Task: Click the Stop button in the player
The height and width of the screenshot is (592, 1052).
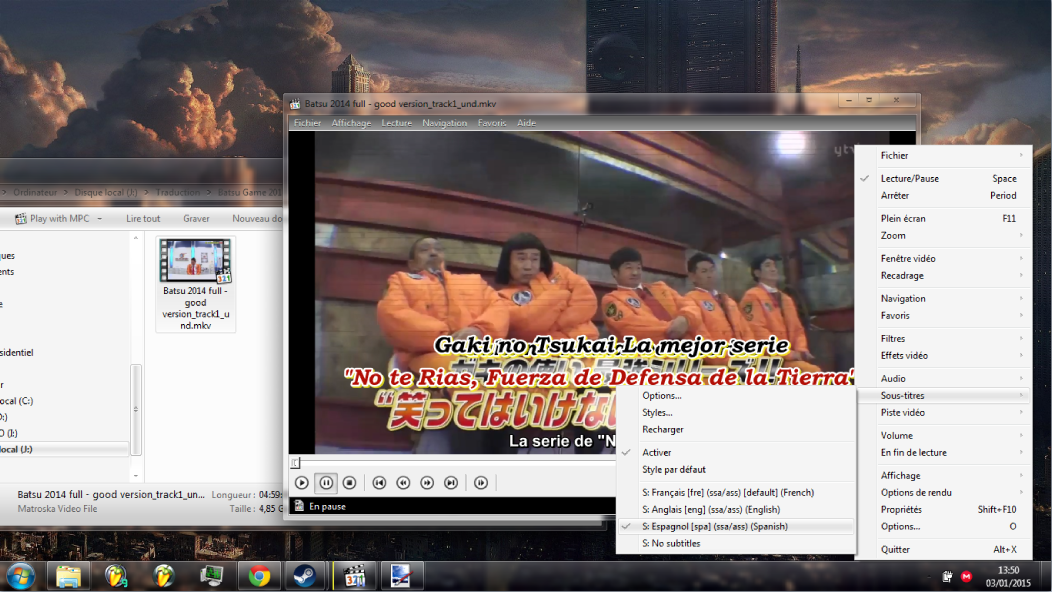Action: coord(350,483)
